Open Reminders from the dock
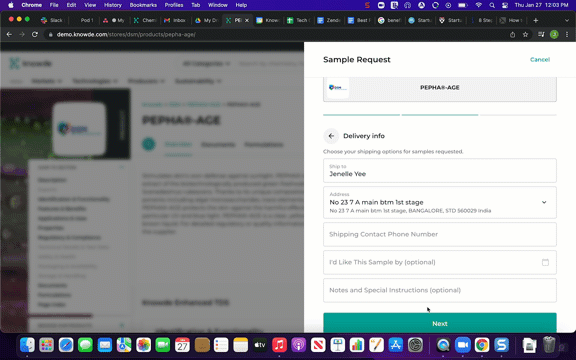The height and width of the screenshot is (360, 576). (x=221, y=345)
